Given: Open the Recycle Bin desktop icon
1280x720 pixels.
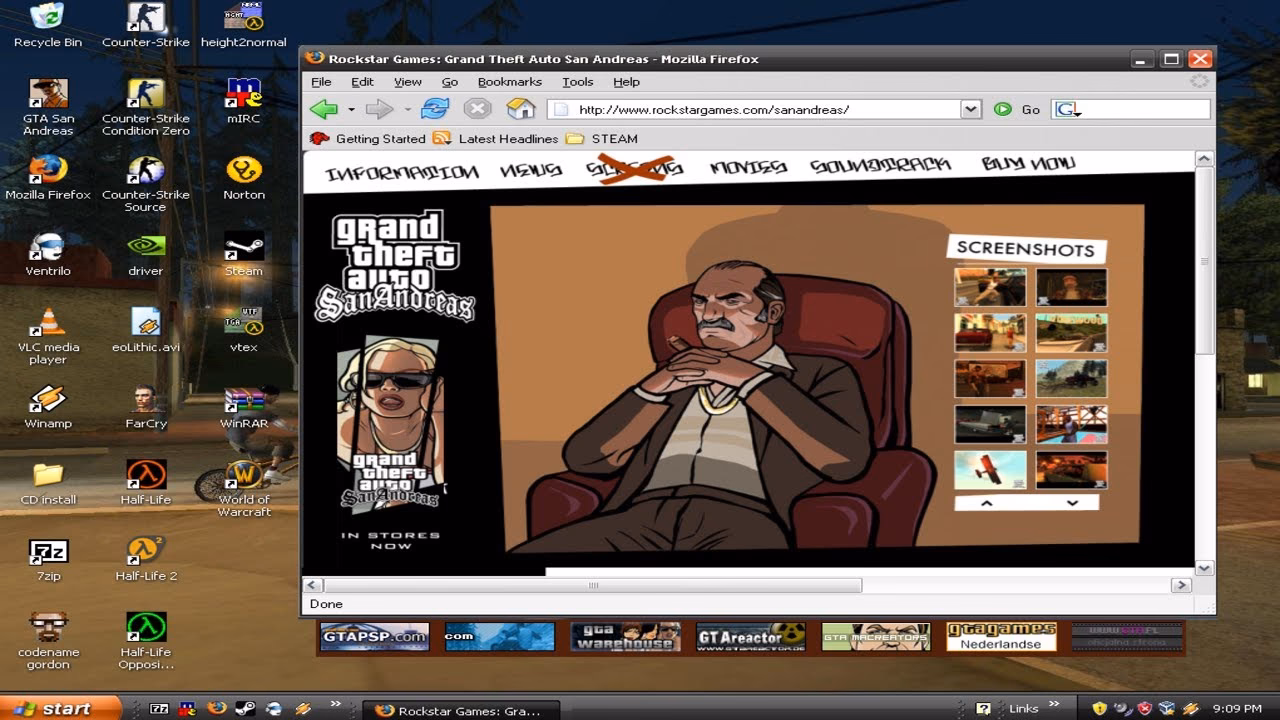Looking at the screenshot, I should 47,25.
